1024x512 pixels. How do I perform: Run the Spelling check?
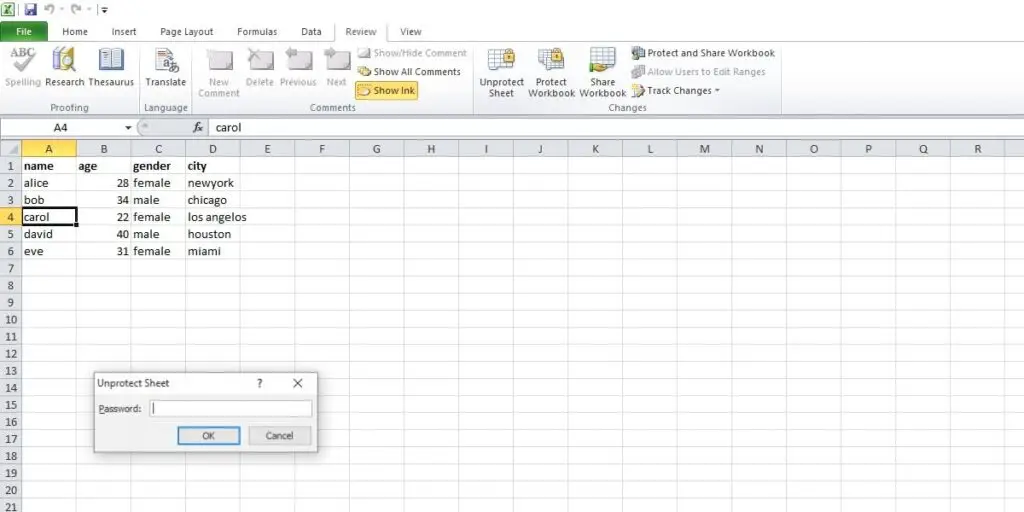click(x=23, y=67)
